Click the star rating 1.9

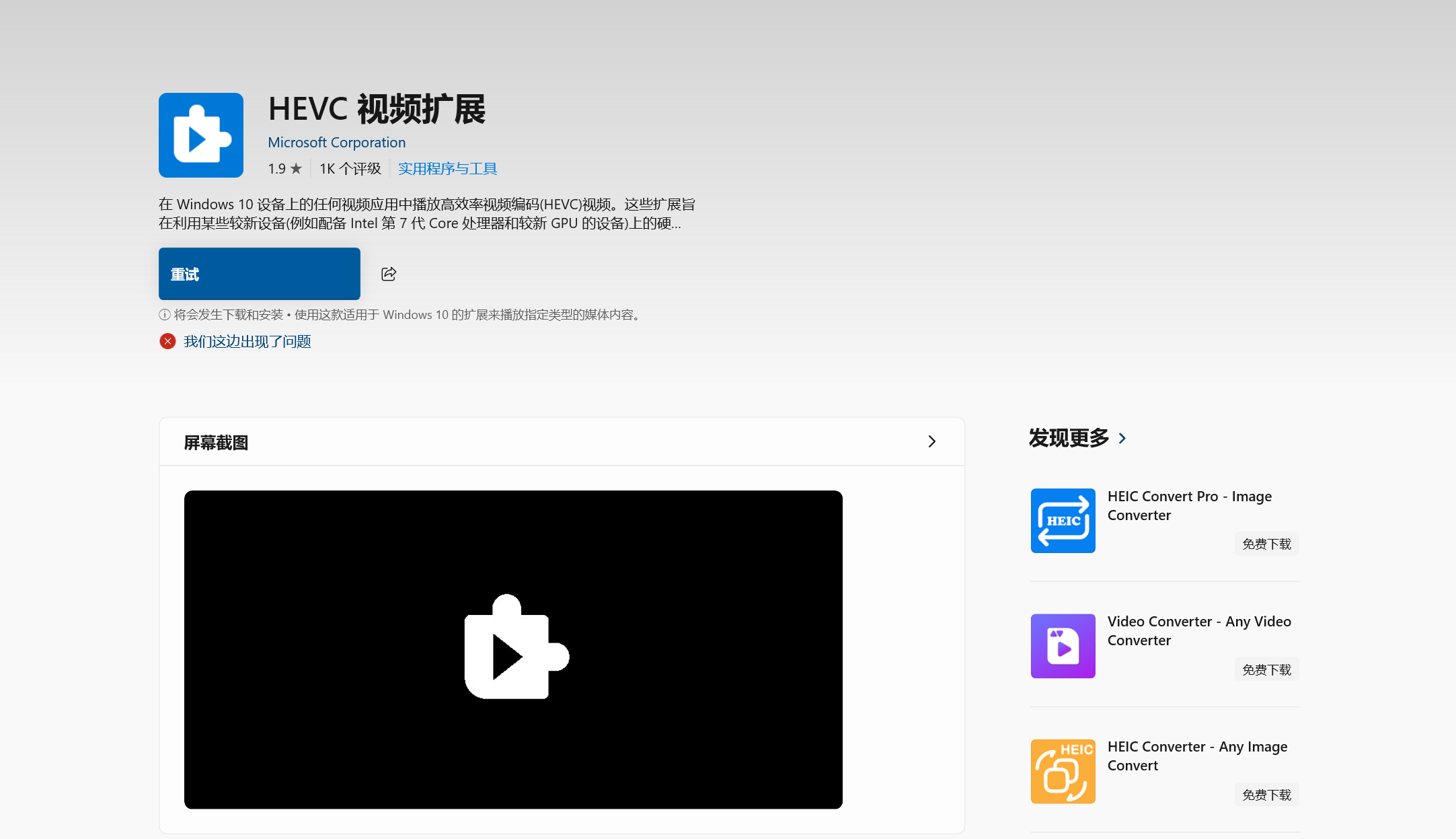pos(284,169)
